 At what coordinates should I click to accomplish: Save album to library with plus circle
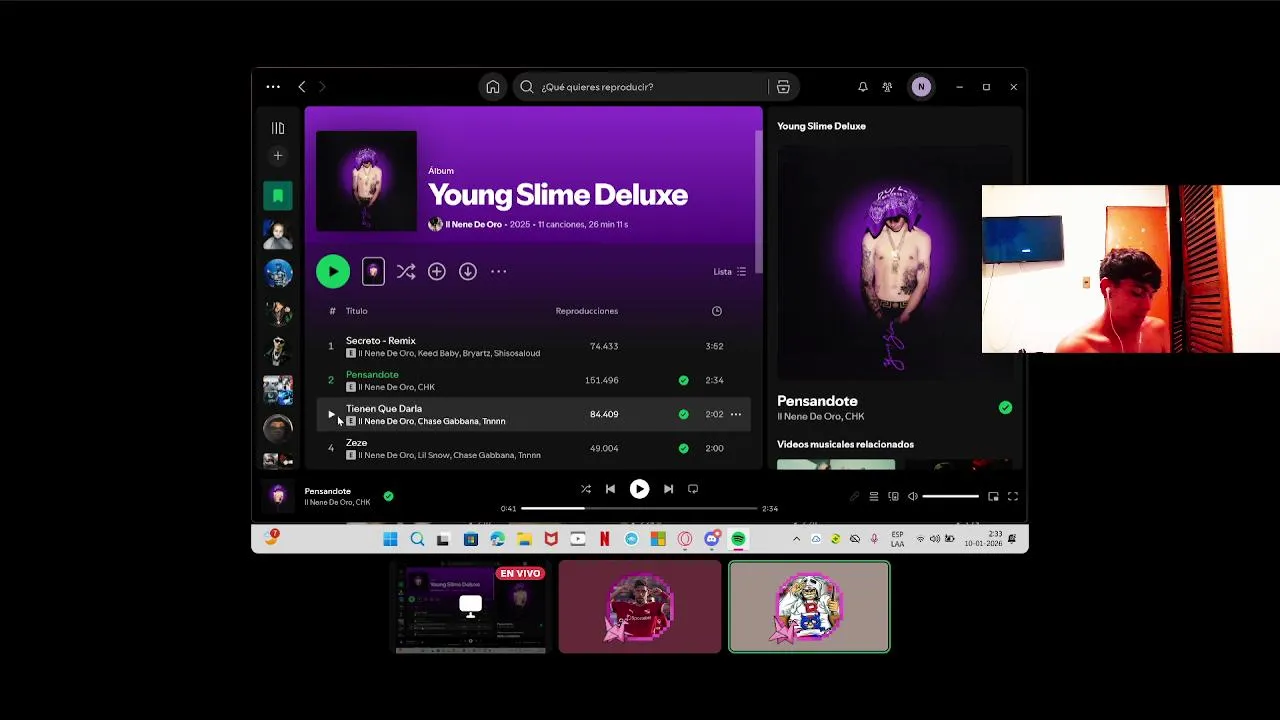(x=437, y=271)
